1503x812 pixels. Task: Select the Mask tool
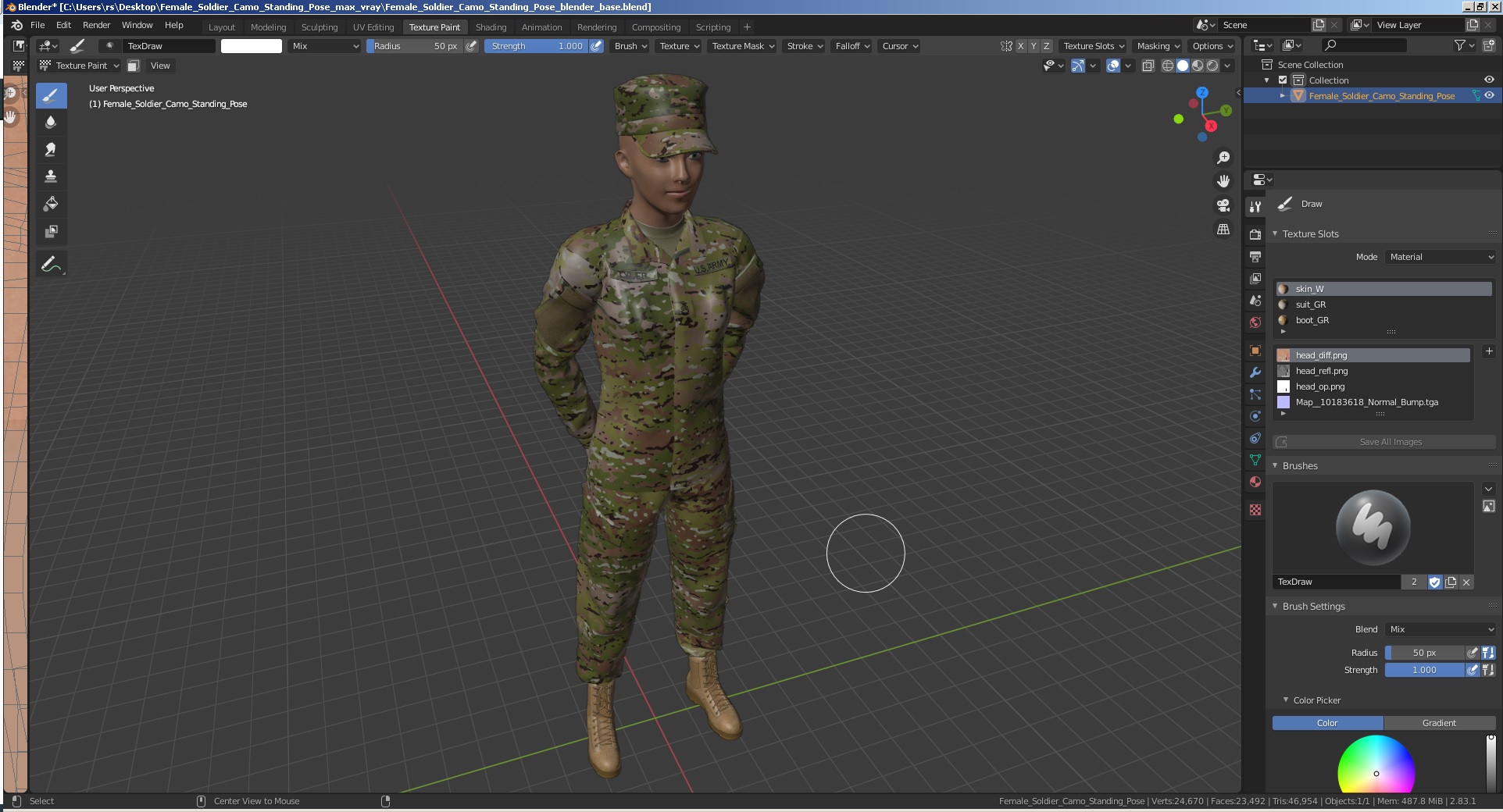51,231
